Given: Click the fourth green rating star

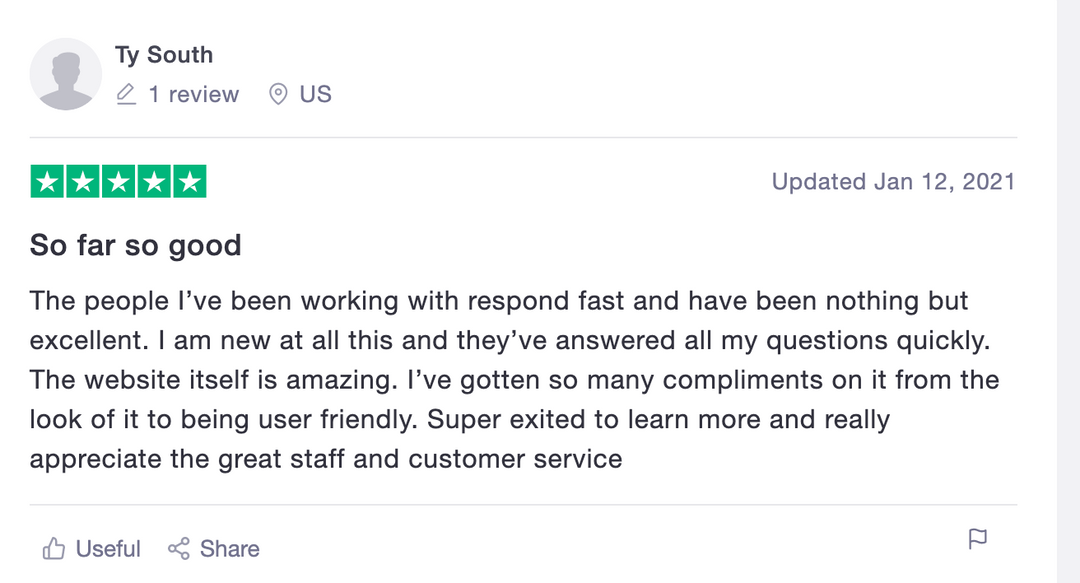Looking at the screenshot, I should pyautogui.click(x=154, y=182).
